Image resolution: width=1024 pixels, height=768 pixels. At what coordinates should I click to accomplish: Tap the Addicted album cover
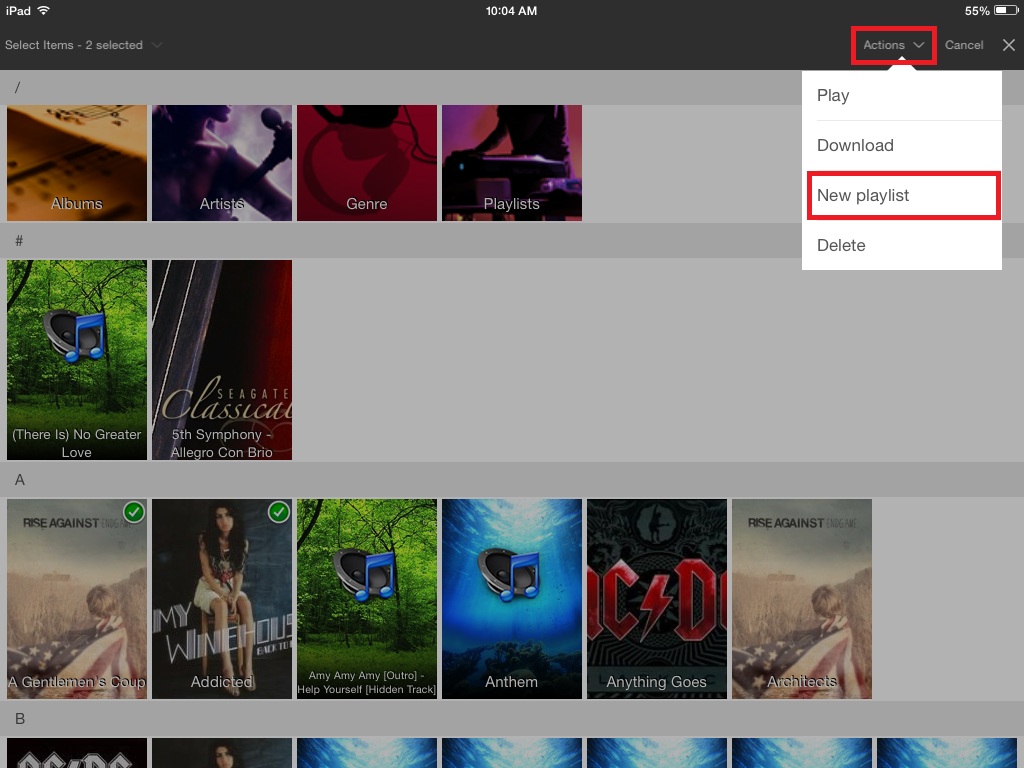222,599
